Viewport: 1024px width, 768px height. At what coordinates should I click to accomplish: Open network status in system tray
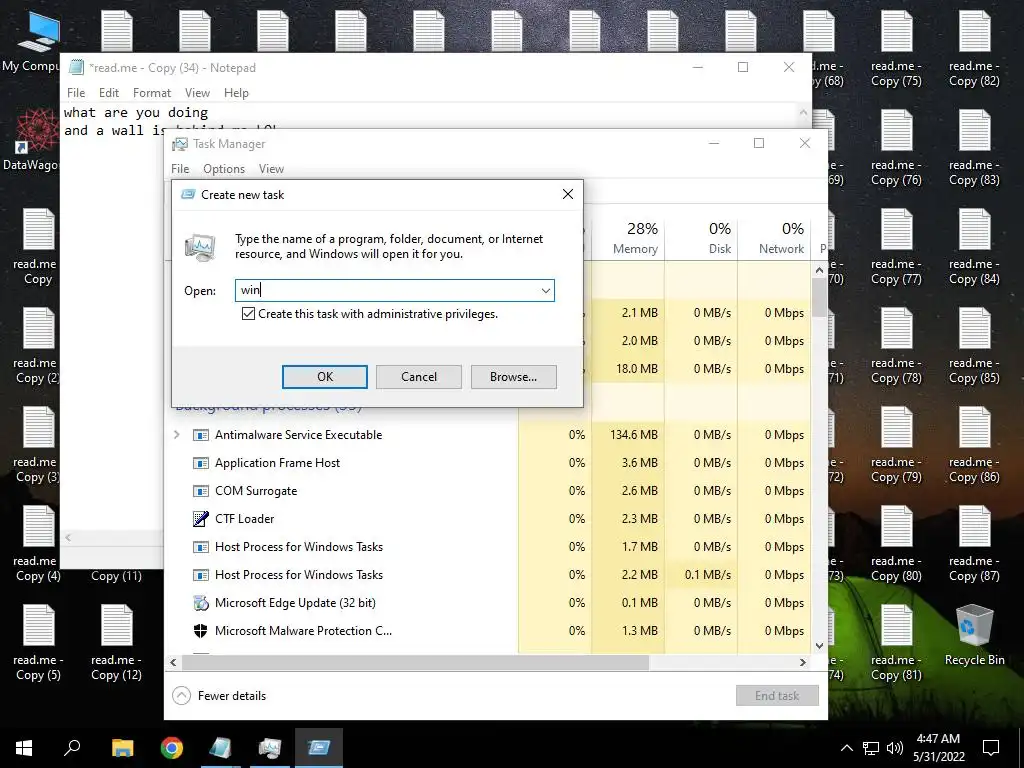click(x=871, y=748)
